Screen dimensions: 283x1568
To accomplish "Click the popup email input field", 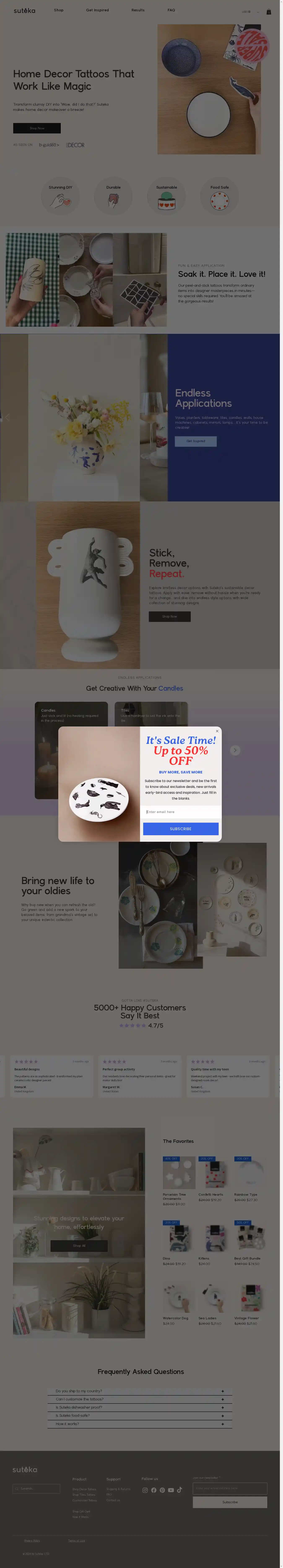I will click(x=181, y=811).
